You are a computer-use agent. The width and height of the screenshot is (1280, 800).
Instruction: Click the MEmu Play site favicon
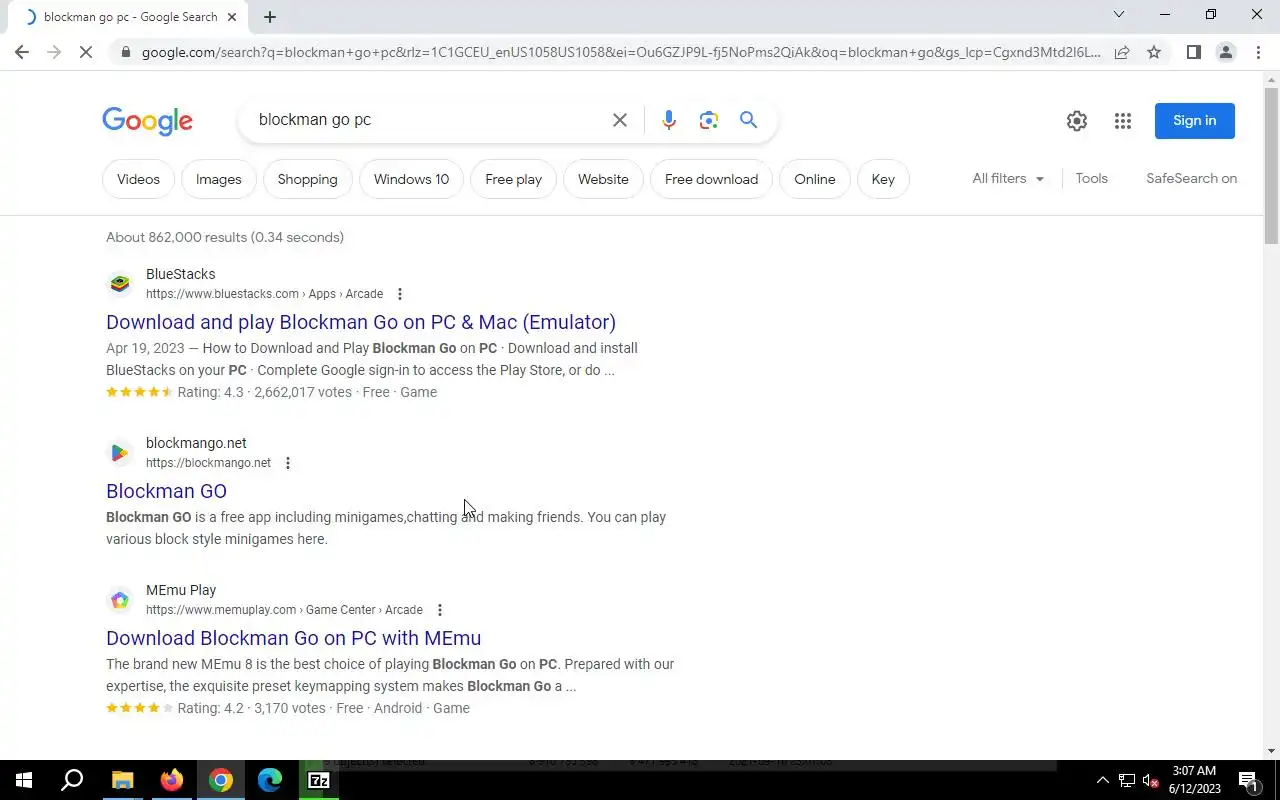click(120, 600)
